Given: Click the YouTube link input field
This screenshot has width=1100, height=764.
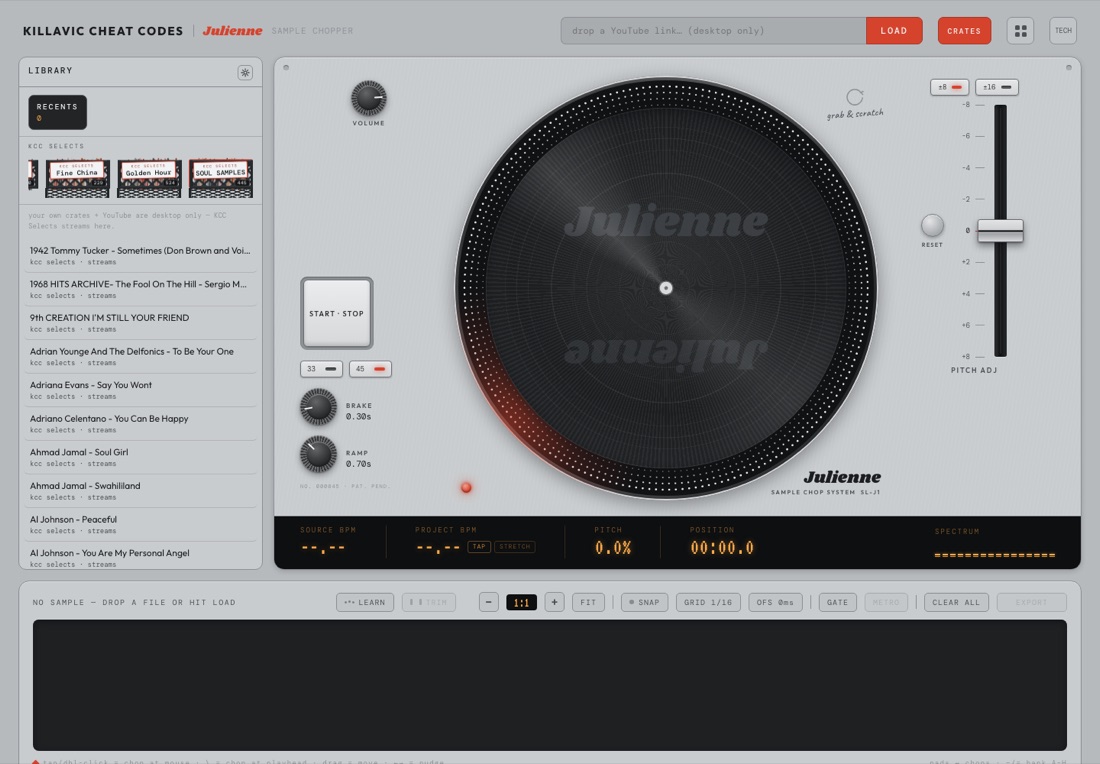Looking at the screenshot, I should click(713, 31).
